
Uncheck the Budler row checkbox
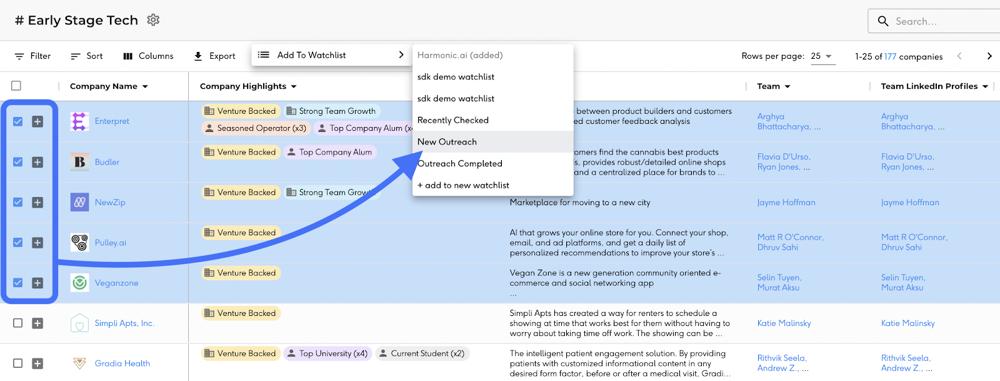pyautogui.click(x=18, y=162)
